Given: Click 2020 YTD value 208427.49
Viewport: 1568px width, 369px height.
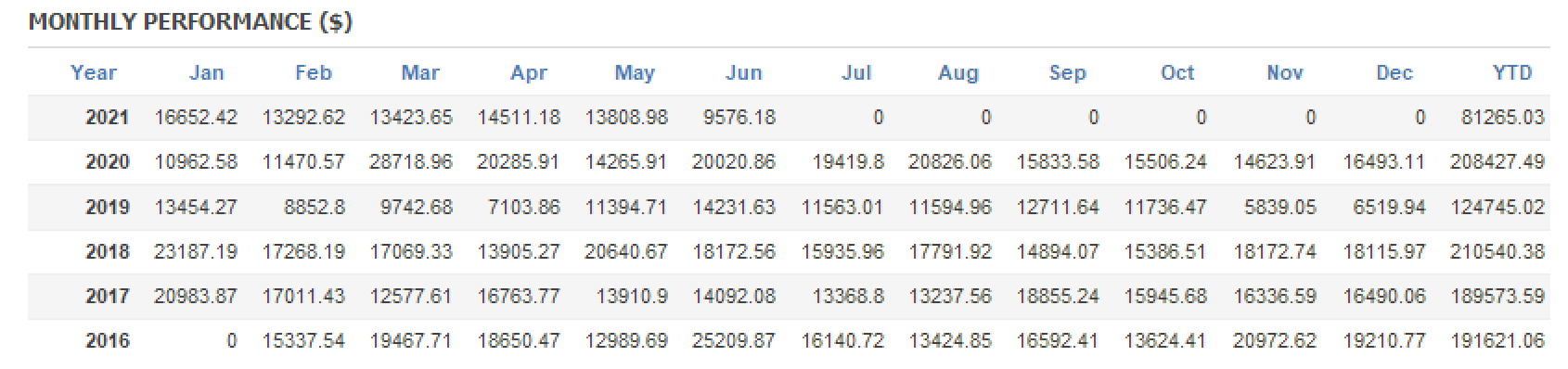Looking at the screenshot, I should 1497,162.
